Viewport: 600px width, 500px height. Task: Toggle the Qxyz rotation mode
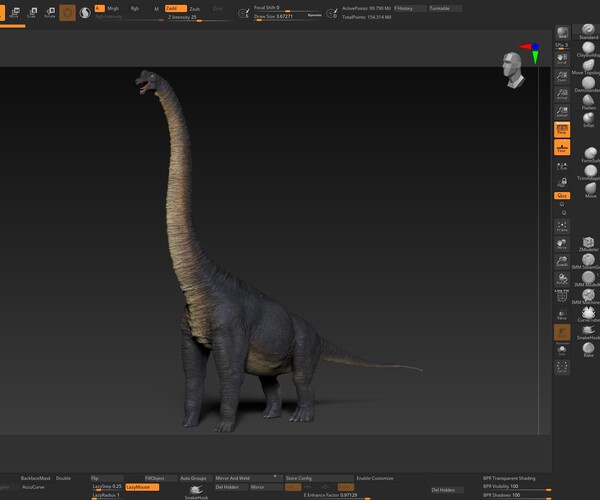(x=562, y=195)
